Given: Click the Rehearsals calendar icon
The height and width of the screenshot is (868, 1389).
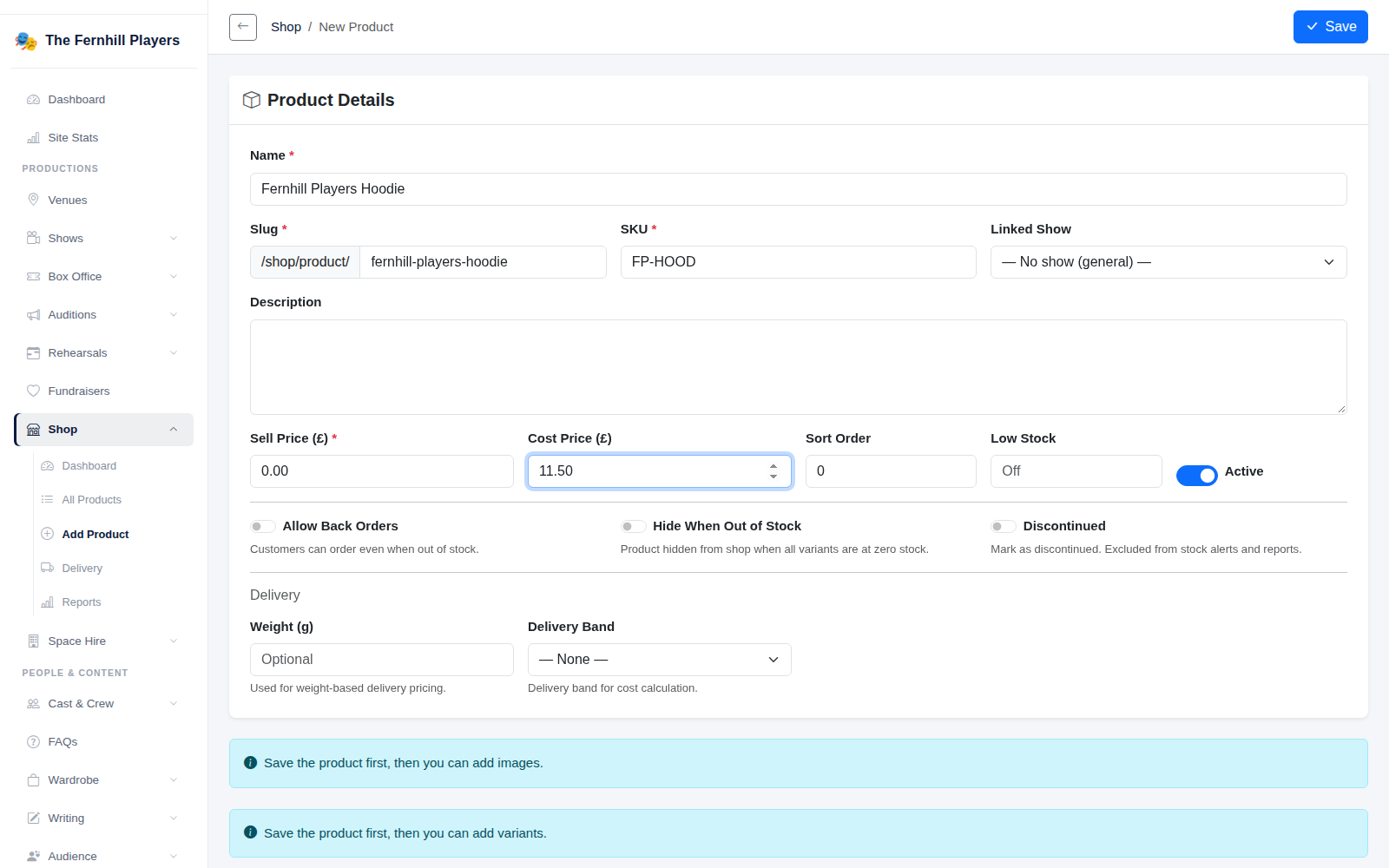Looking at the screenshot, I should (34, 353).
